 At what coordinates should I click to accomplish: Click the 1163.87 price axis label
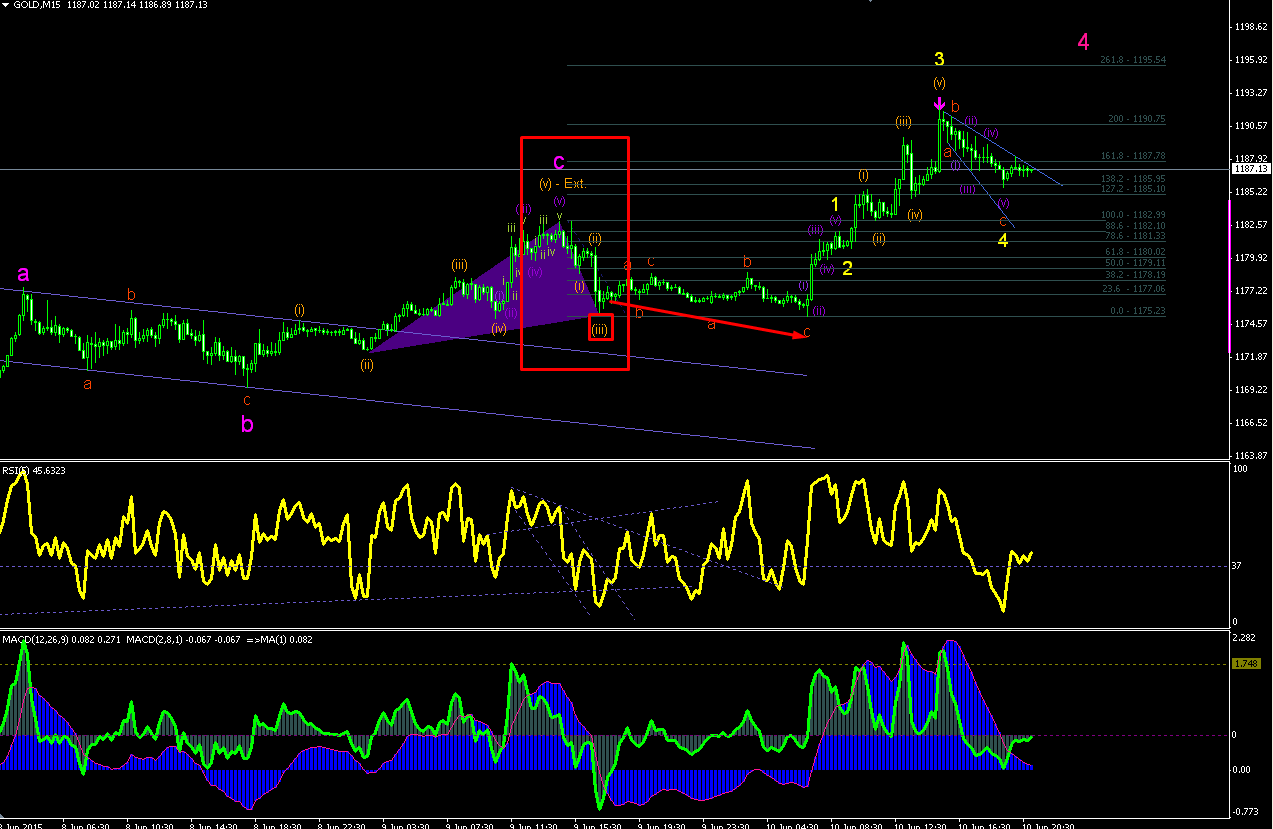coord(1250,456)
